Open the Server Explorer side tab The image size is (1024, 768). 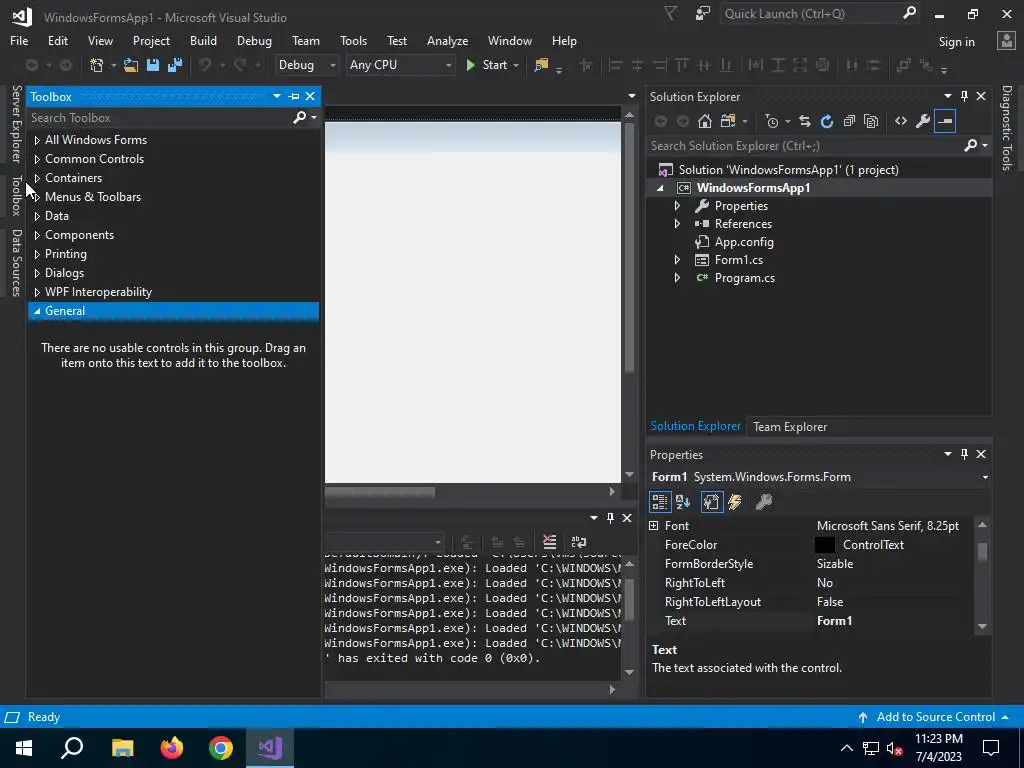17,123
